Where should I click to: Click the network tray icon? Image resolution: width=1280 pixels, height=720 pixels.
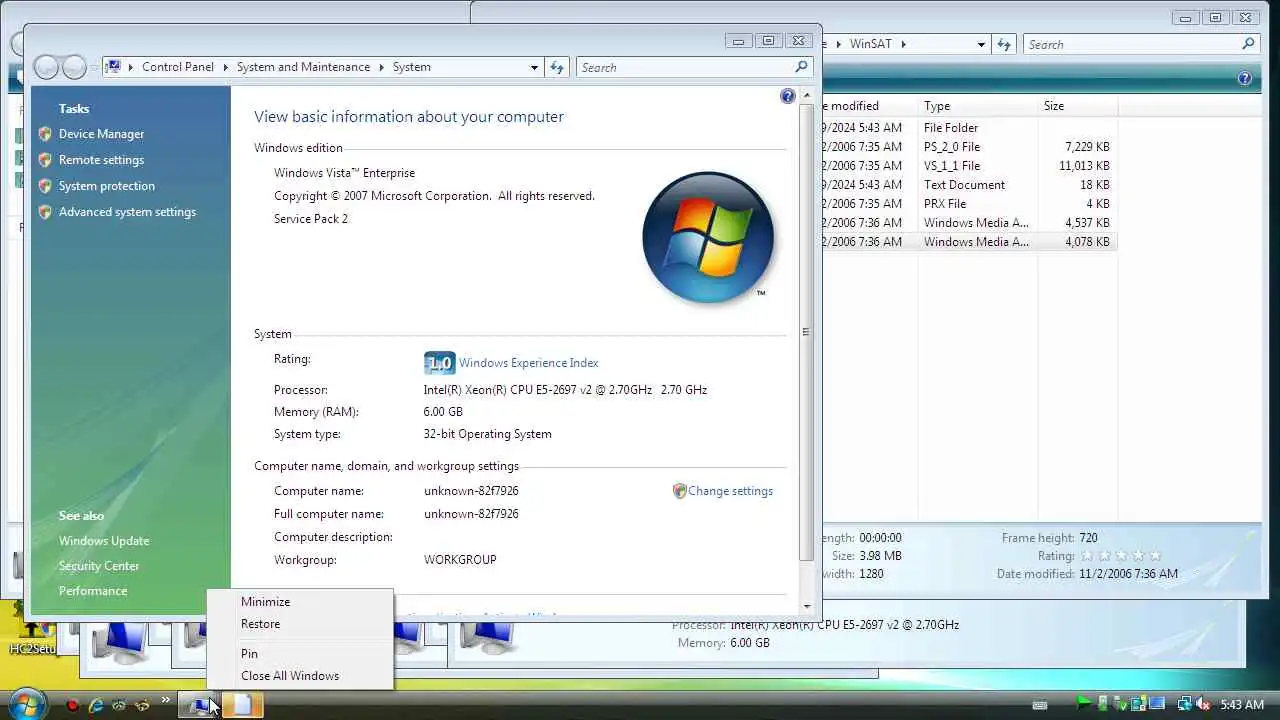(x=1185, y=704)
